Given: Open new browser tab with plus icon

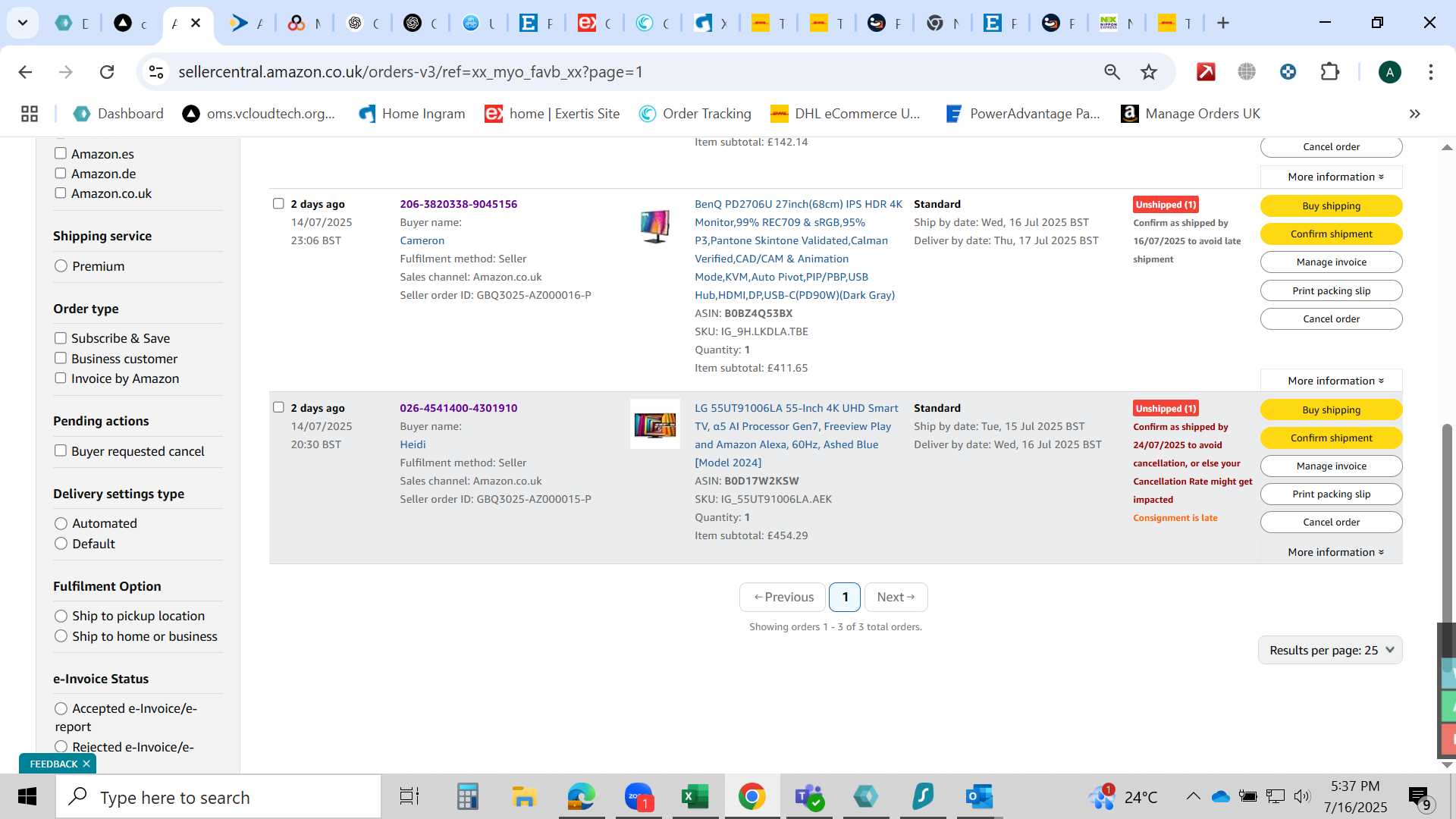Looking at the screenshot, I should (x=1222, y=23).
